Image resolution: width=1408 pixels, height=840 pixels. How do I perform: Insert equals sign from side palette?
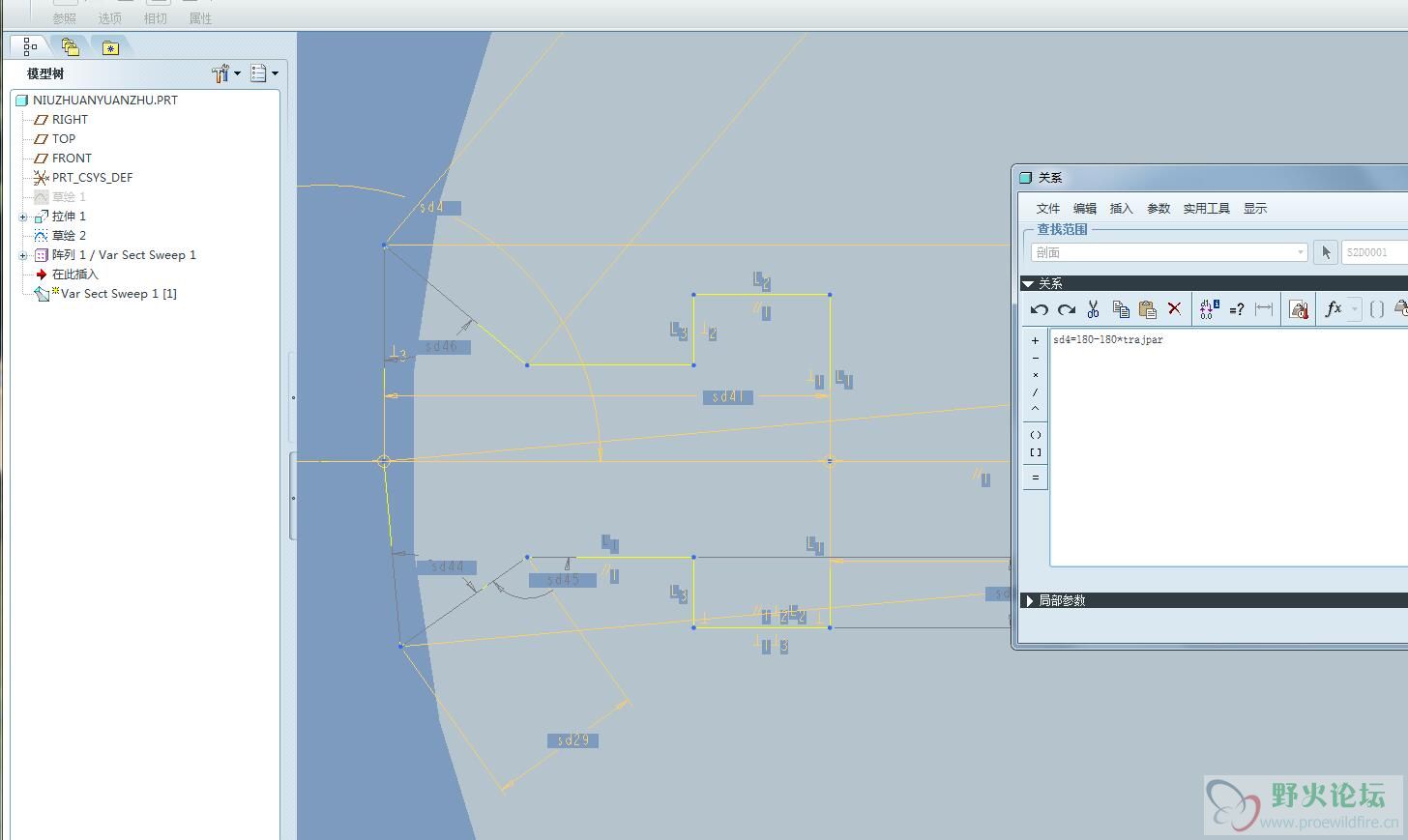tap(1036, 478)
